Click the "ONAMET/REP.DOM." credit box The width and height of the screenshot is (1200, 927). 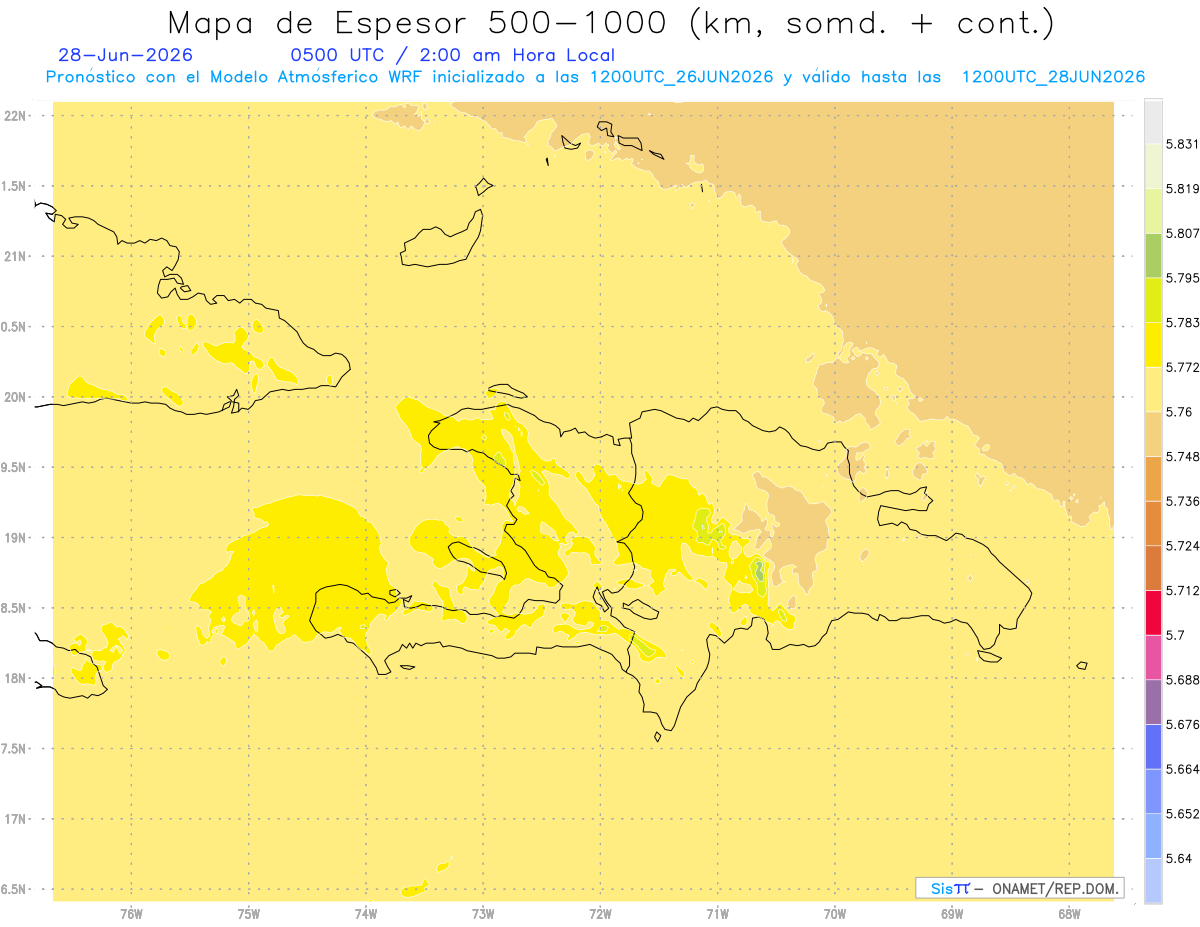[x=1019, y=888]
